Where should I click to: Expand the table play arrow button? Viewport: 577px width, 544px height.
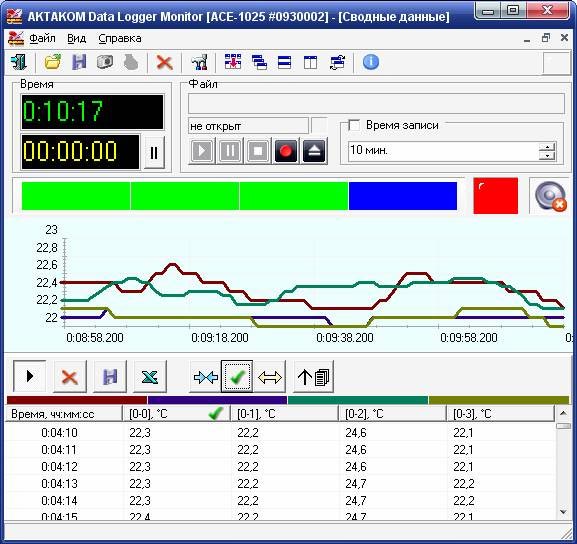tap(30, 376)
